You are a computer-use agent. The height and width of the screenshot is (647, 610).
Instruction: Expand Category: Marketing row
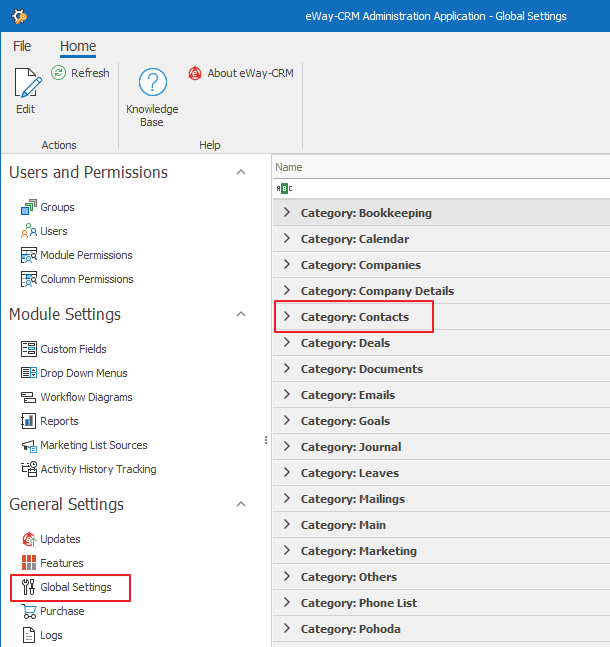(287, 550)
